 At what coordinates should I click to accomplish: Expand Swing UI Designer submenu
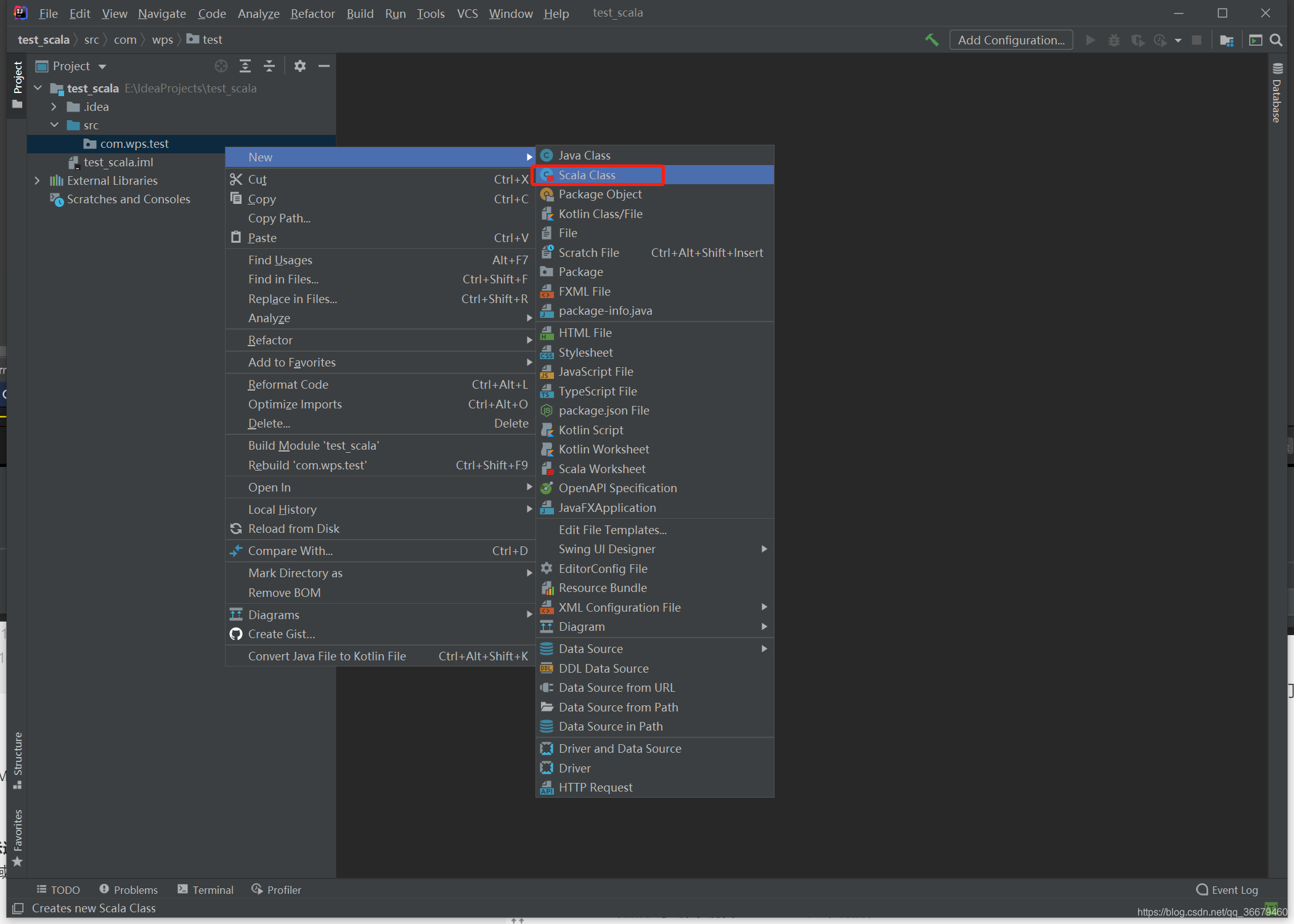[655, 549]
